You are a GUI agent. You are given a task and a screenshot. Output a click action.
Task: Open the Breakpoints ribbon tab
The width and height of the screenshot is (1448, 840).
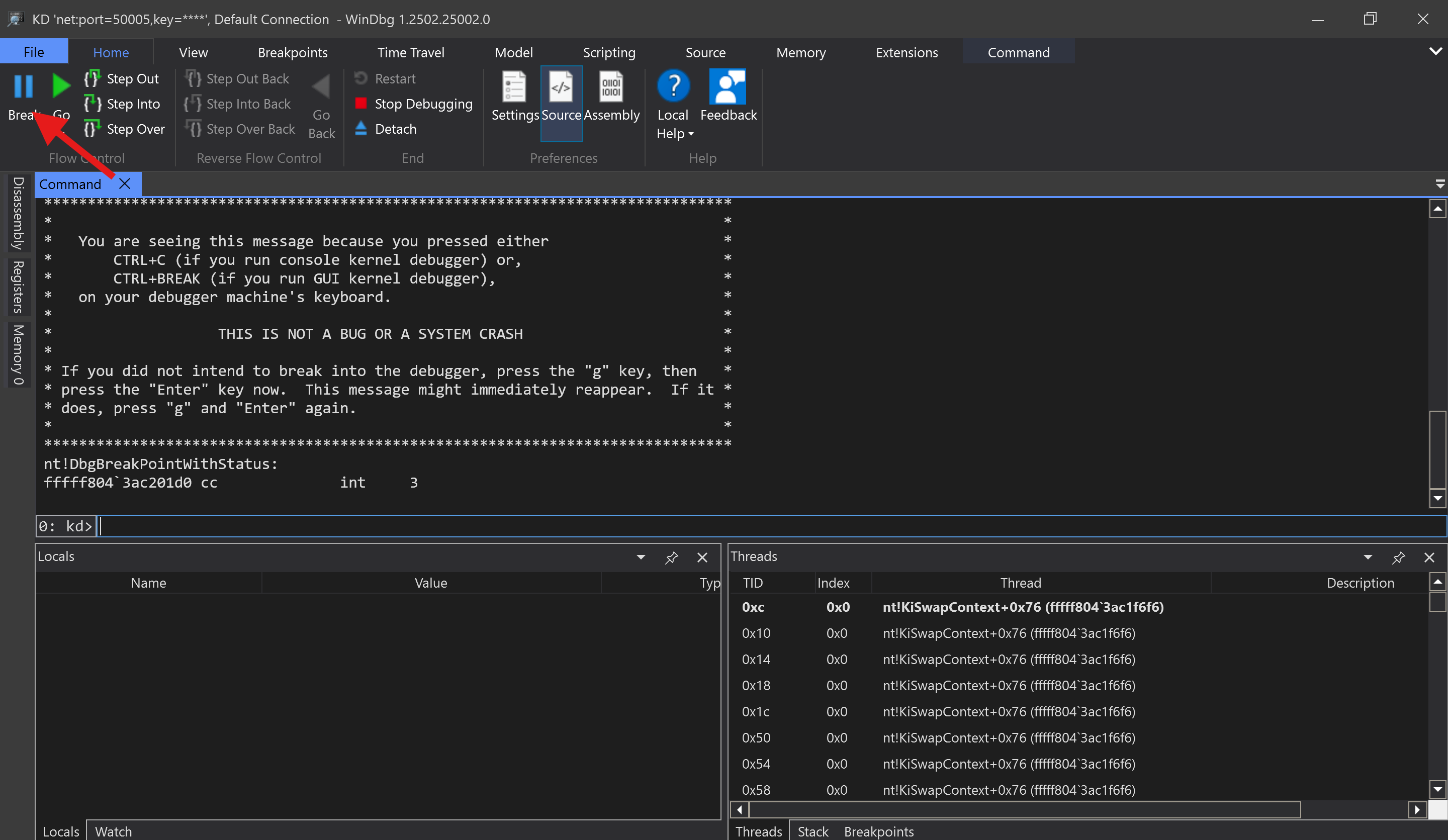coord(293,52)
